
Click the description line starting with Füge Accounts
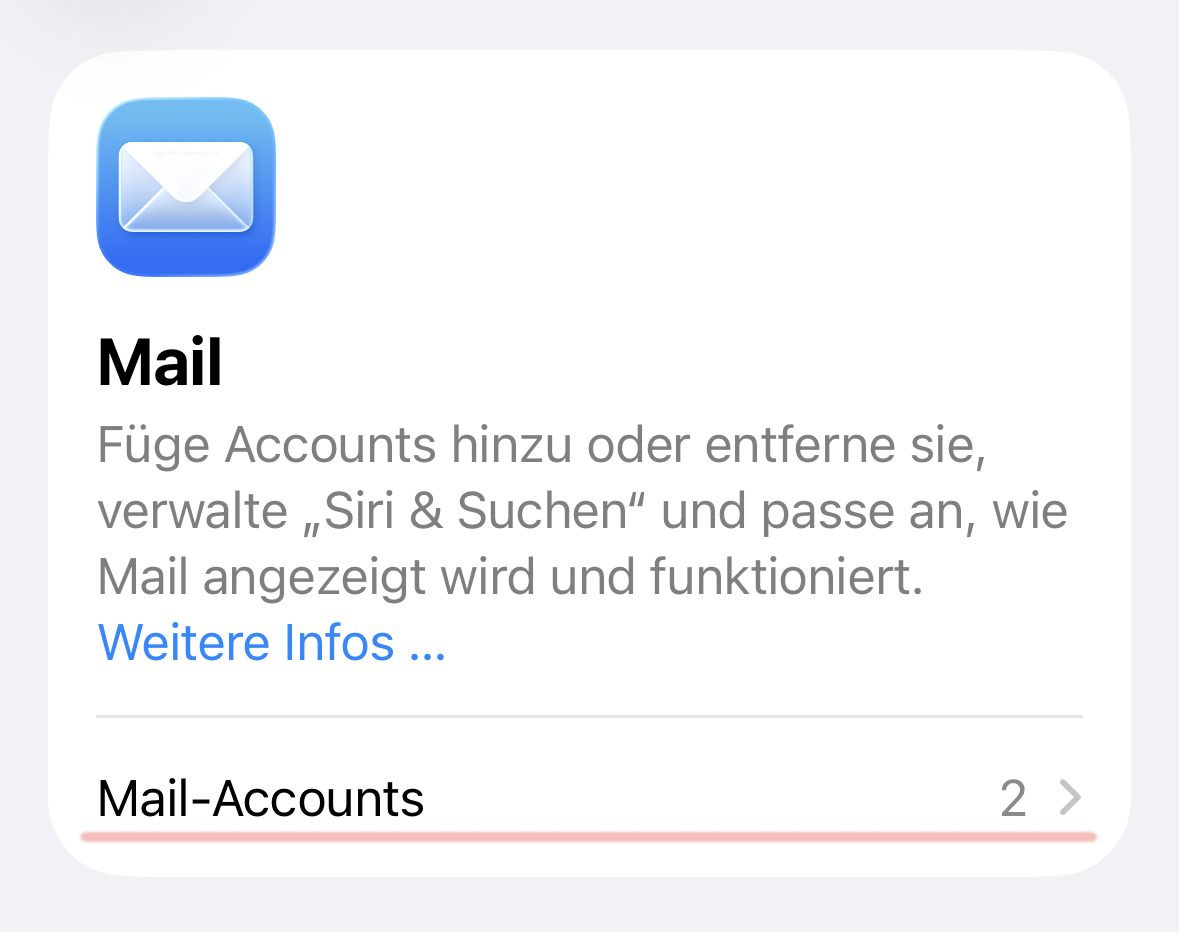pyautogui.click(x=541, y=446)
